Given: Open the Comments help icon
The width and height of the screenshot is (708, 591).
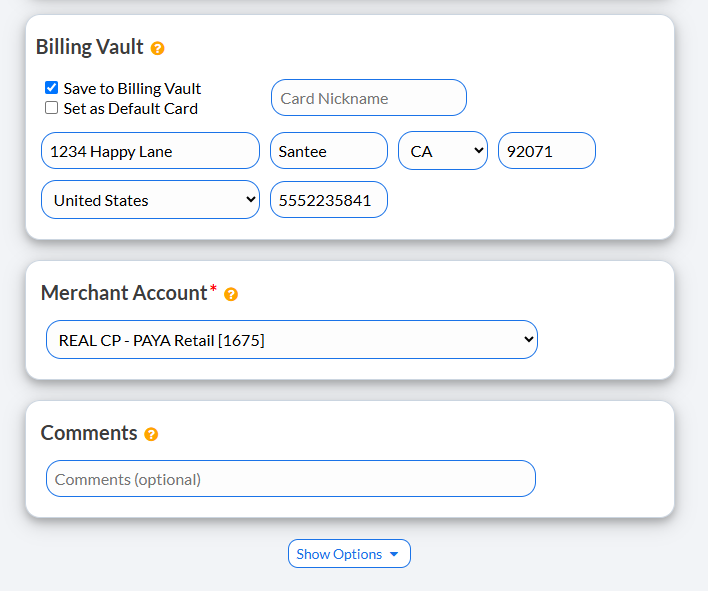Looking at the screenshot, I should point(151,434).
